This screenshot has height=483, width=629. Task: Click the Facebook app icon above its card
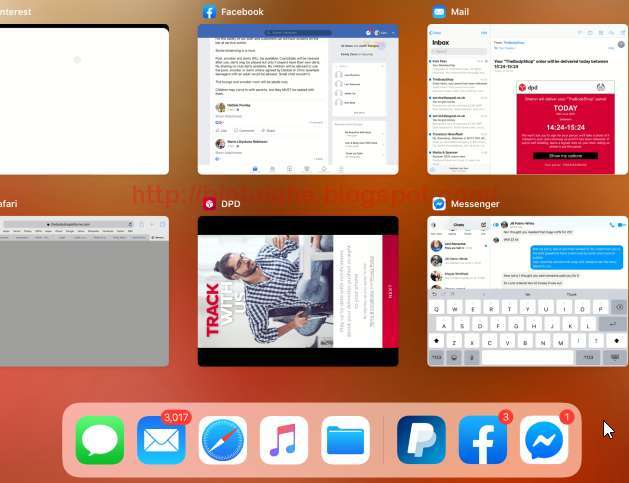(209, 12)
